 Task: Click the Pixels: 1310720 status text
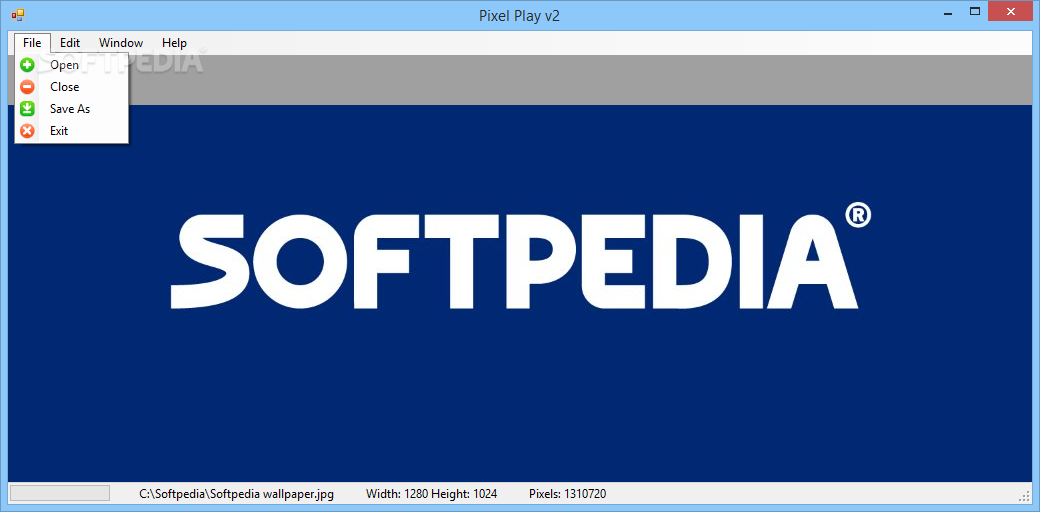[x=567, y=494]
